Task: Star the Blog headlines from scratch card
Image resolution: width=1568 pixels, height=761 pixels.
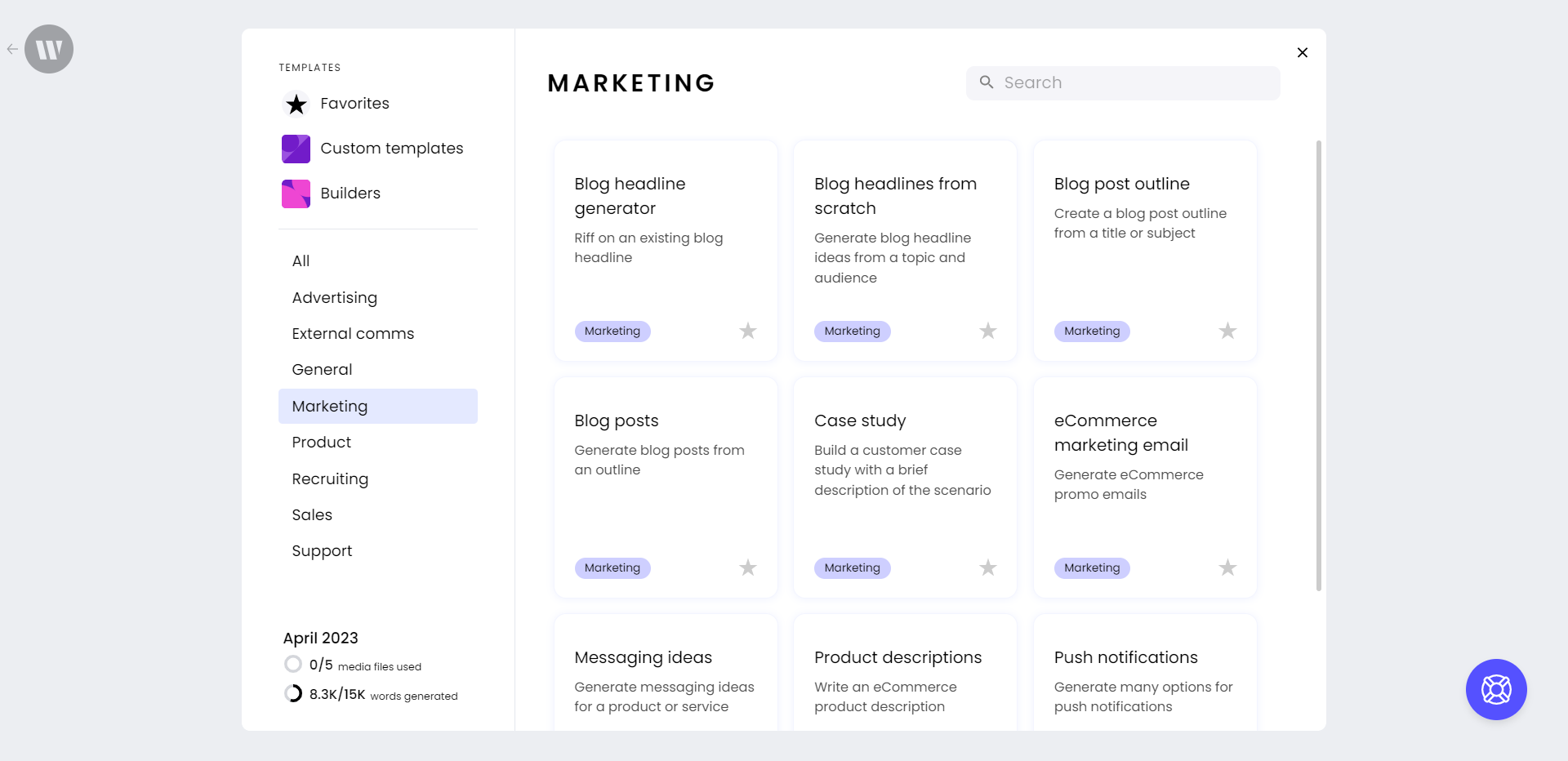Action: coord(988,331)
